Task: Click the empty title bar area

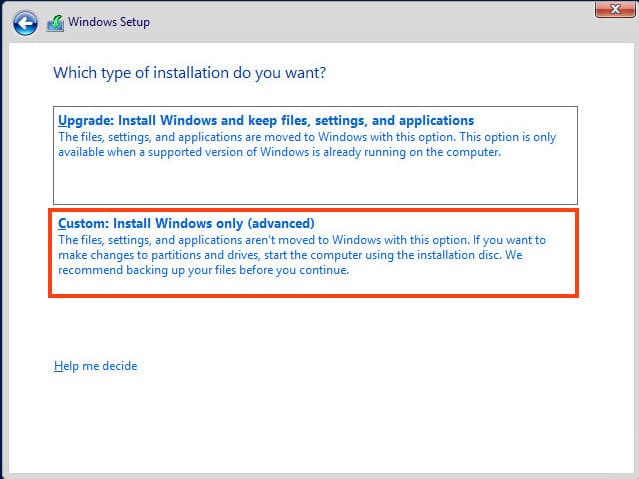Action: tap(350, 20)
